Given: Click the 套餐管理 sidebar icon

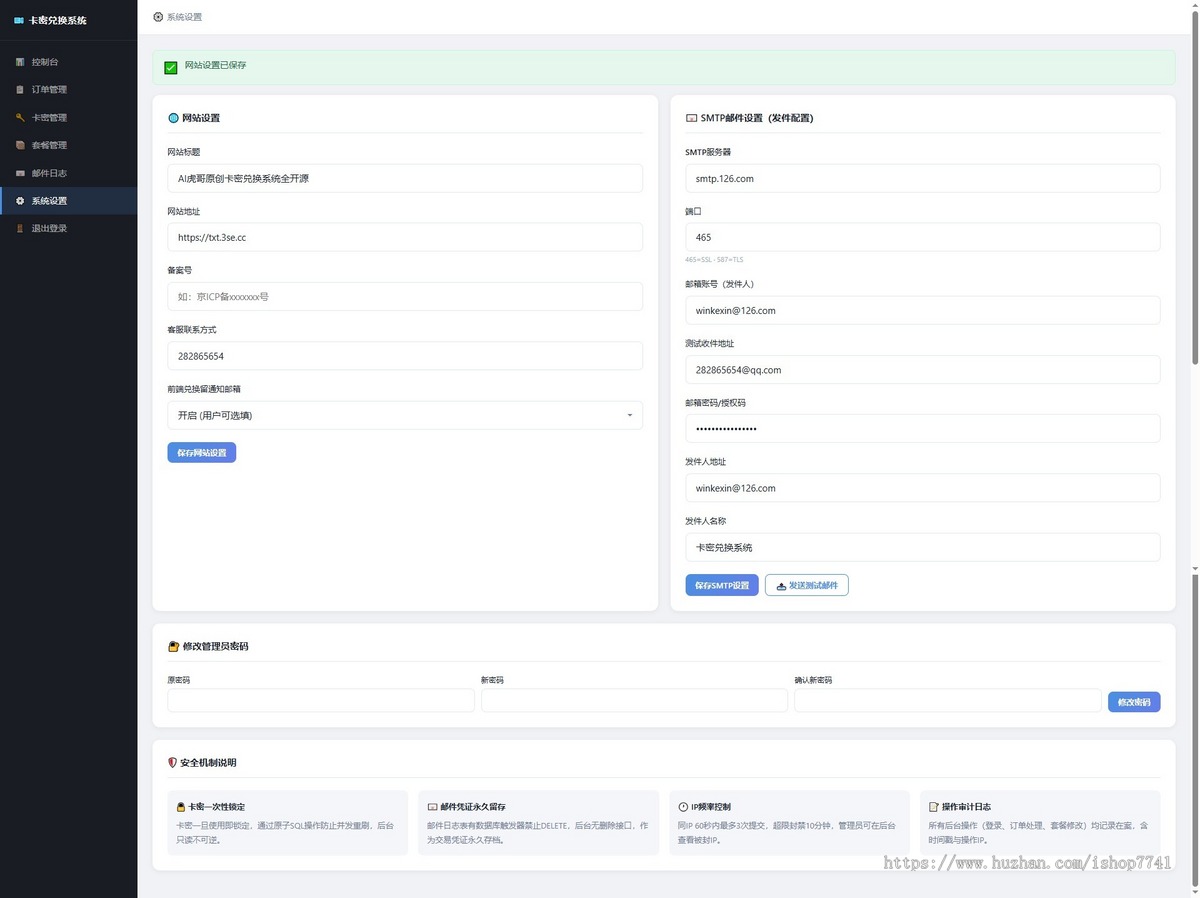Looking at the screenshot, I should pos(20,145).
